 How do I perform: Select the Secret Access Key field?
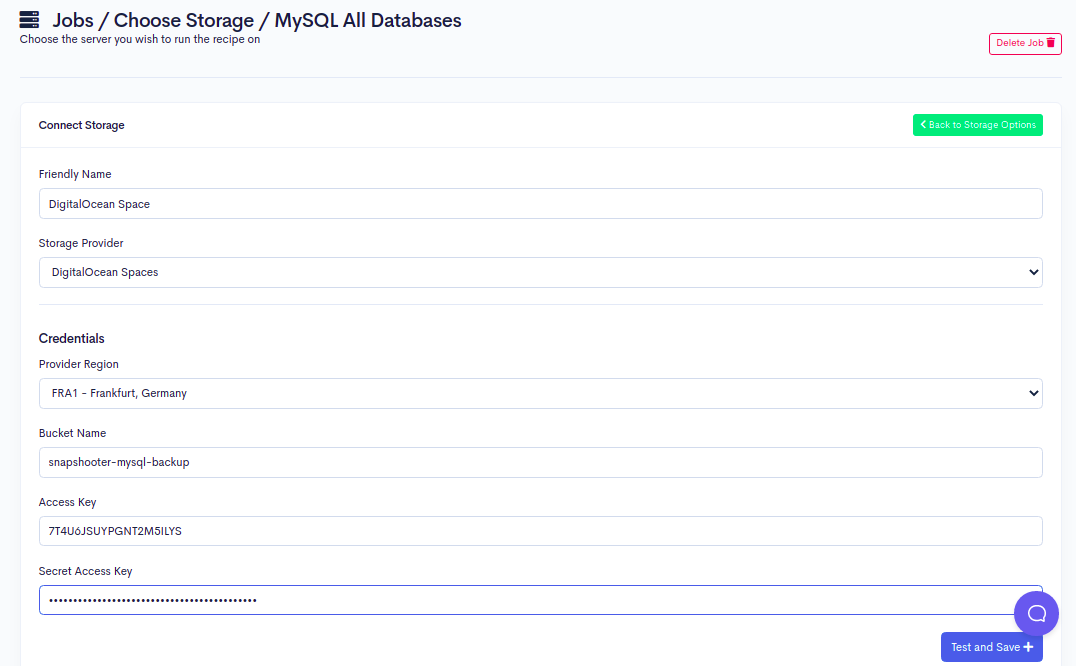click(x=541, y=600)
